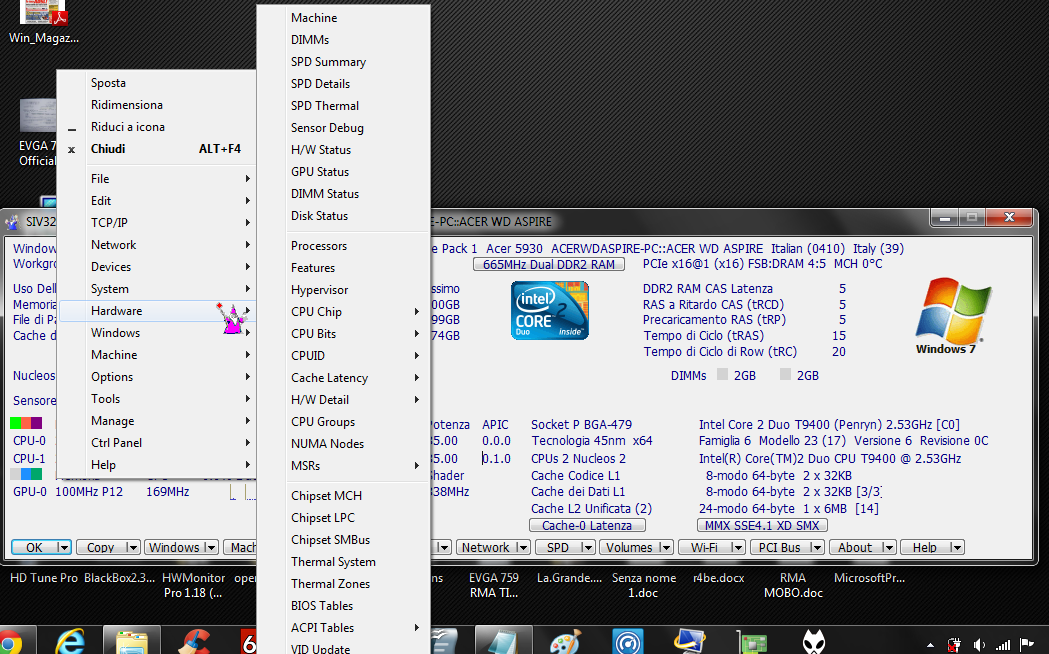
Task: Click the blue swatch above GPU-0
Action: (26, 474)
